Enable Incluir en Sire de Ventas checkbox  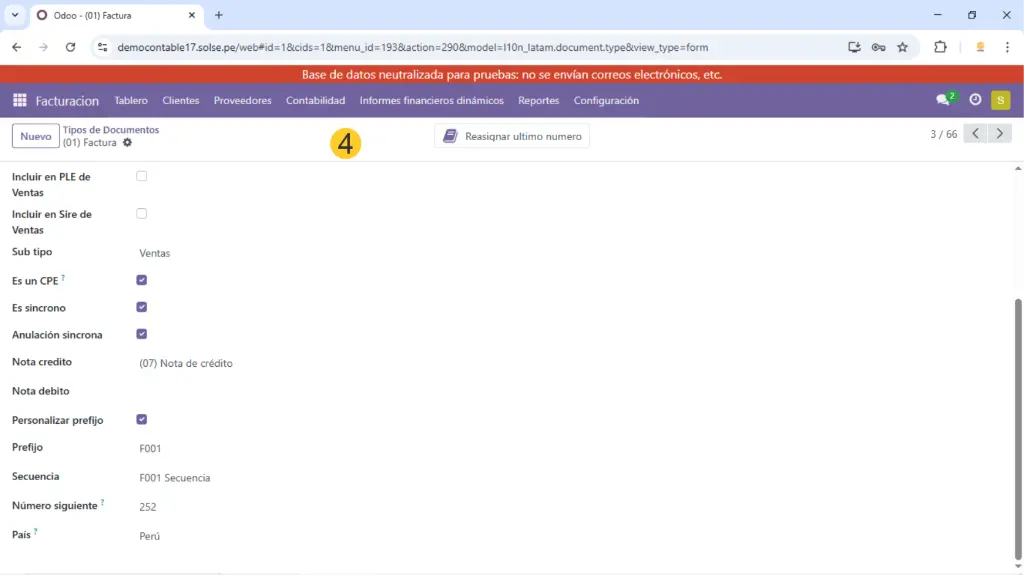tap(141, 213)
